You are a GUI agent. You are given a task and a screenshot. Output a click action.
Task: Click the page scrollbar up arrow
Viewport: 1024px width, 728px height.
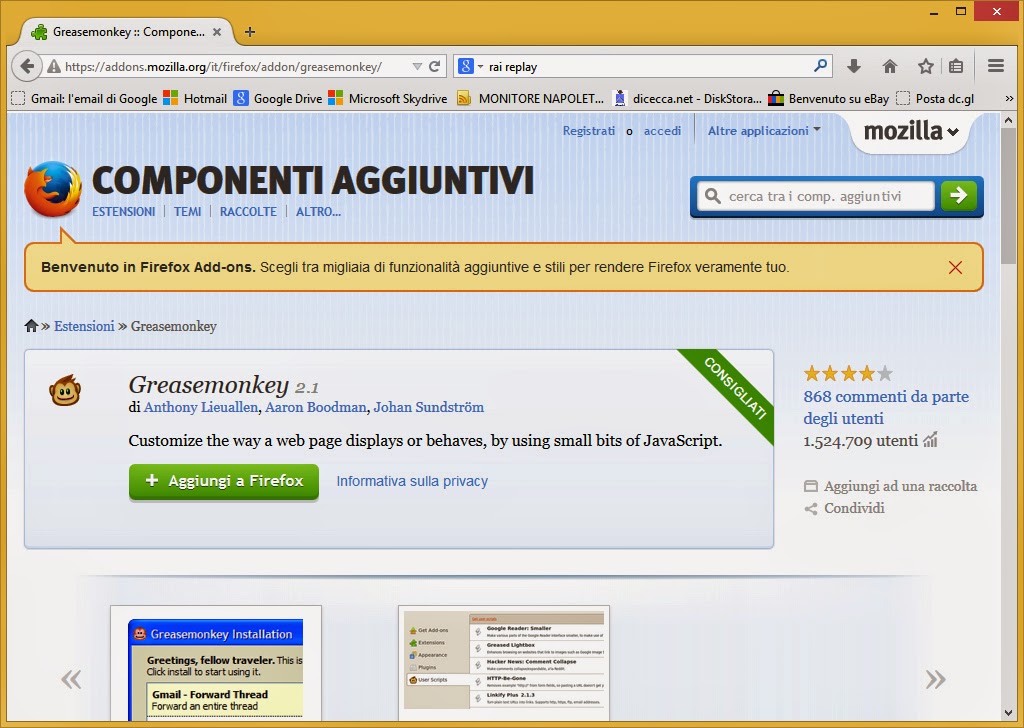(1009, 120)
